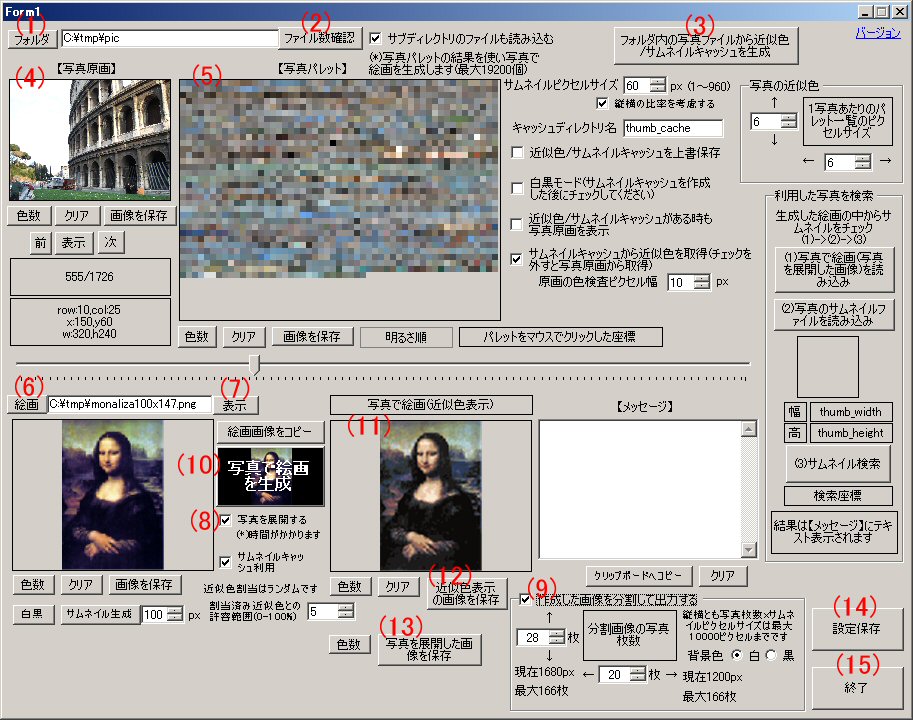Click the 次 button under the photo preview
This screenshot has height=720, width=913.
coord(112,242)
